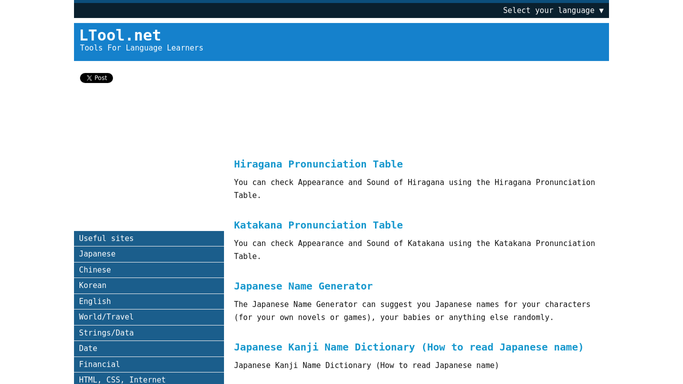
Task: Select HTML, CSS, Internet sidebar item
Action: coord(149,379)
